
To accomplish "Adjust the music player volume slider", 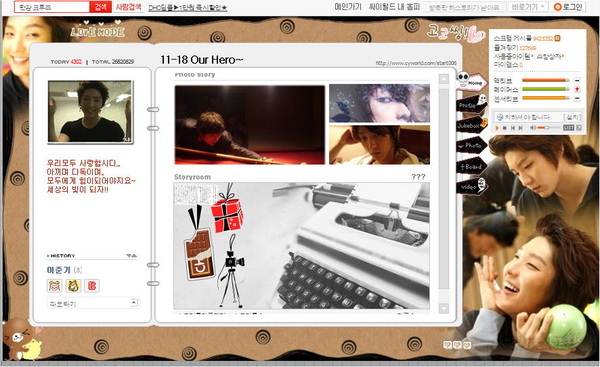I will pos(549,128).
